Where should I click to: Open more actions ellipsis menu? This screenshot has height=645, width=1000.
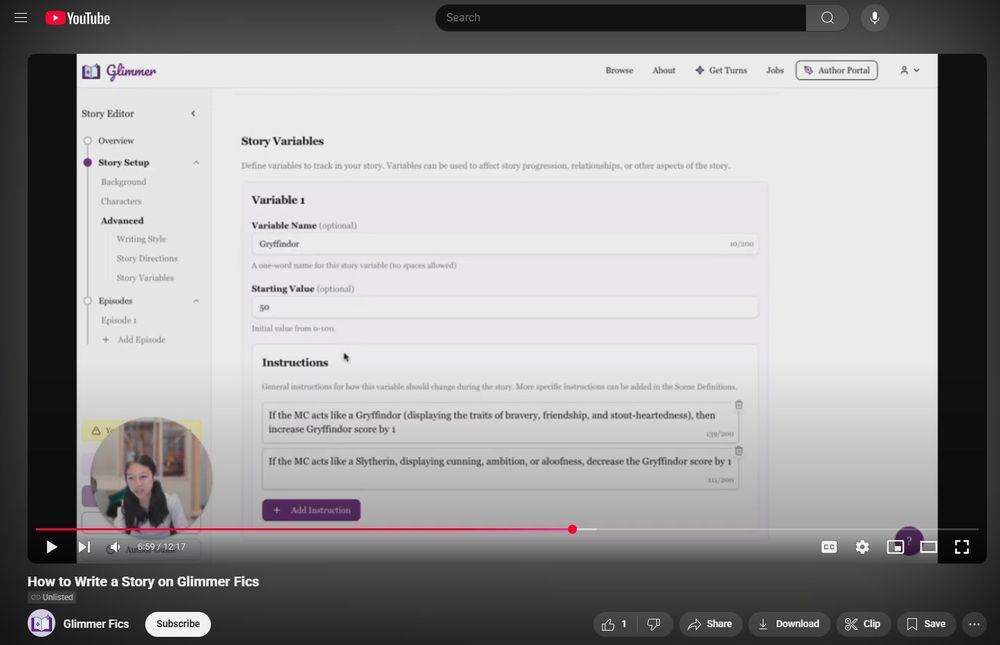point(974,624)
